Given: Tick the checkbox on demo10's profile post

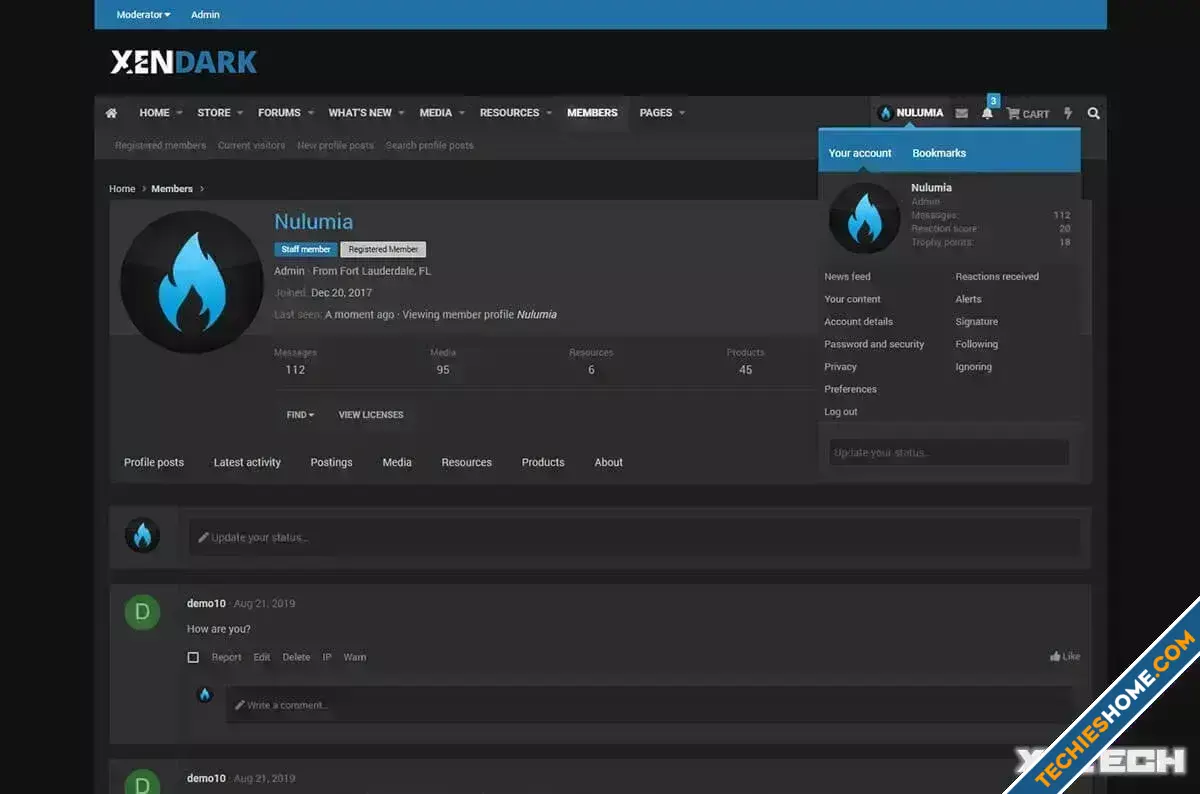Looking at the screenshot, I should [193, 658].
